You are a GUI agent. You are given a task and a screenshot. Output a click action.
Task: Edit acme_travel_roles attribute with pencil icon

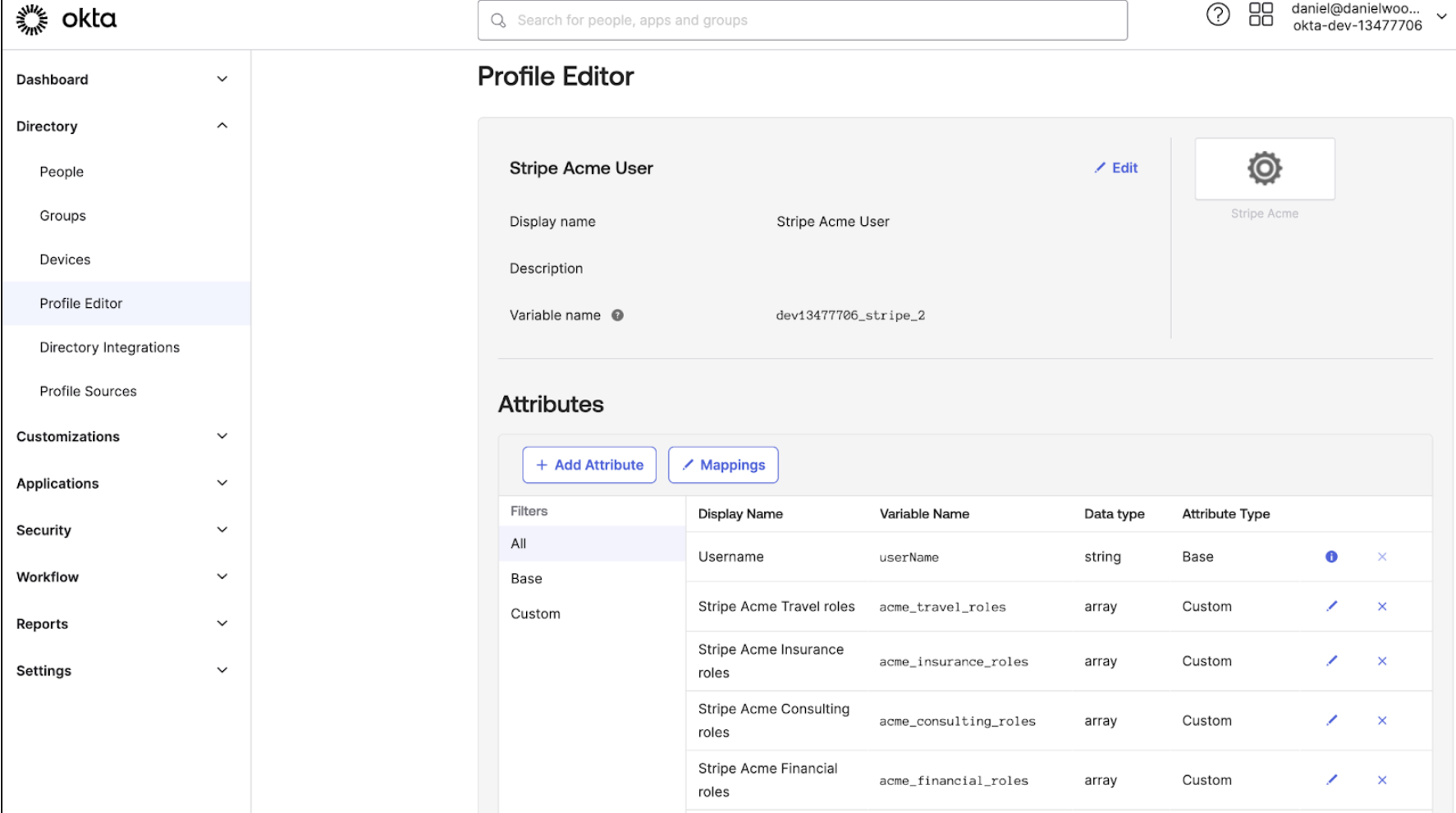[x=1331, y=606]
